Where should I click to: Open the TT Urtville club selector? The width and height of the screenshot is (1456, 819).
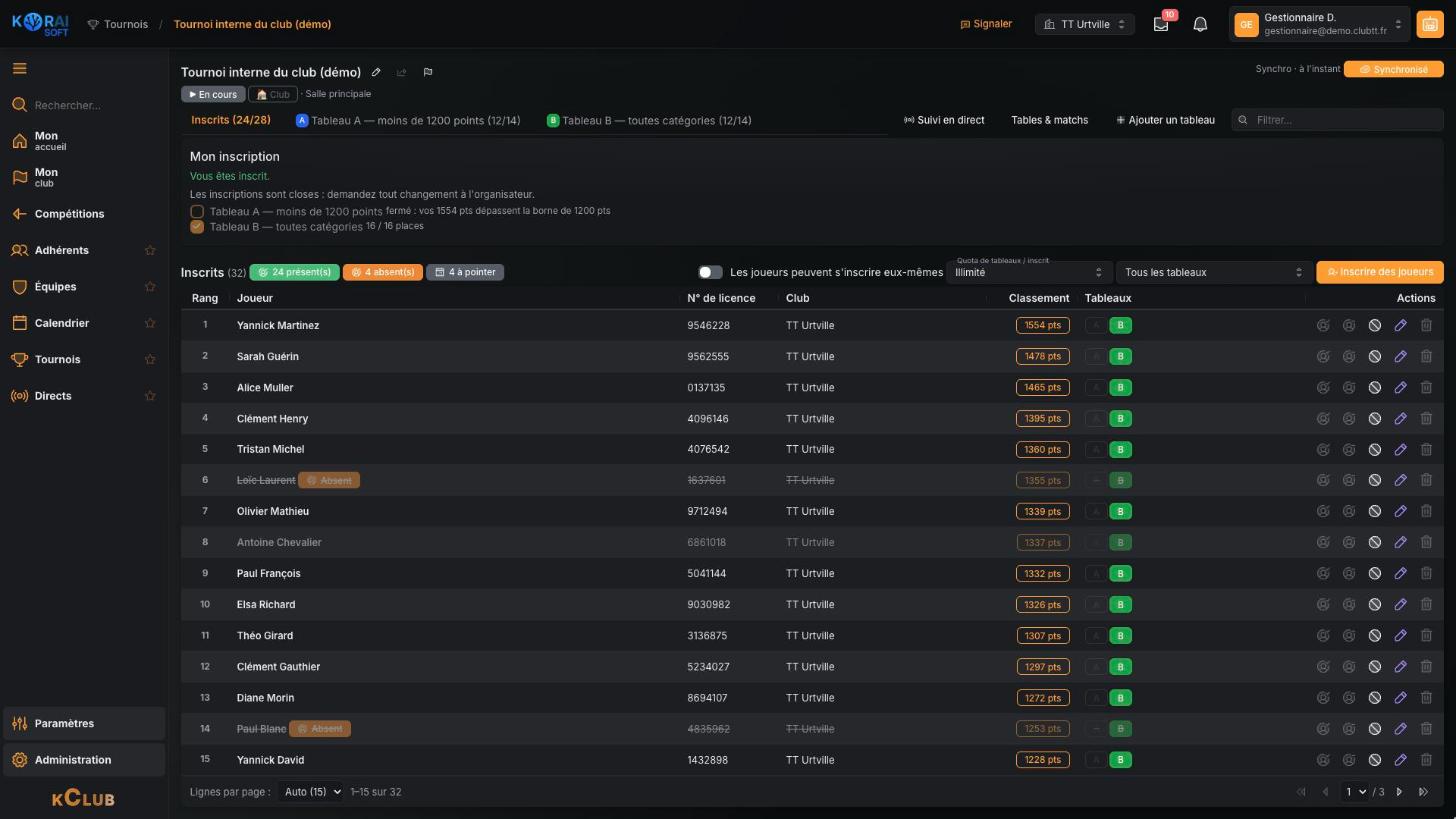pyautogui.click(x=1084, y=25)
